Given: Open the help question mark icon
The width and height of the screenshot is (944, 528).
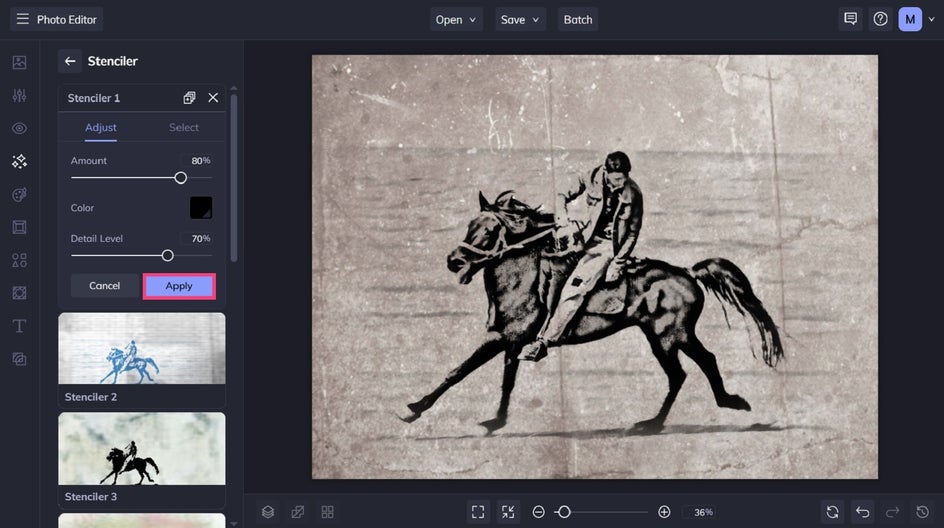Looking at the screenshot, I should pos(880,19).
